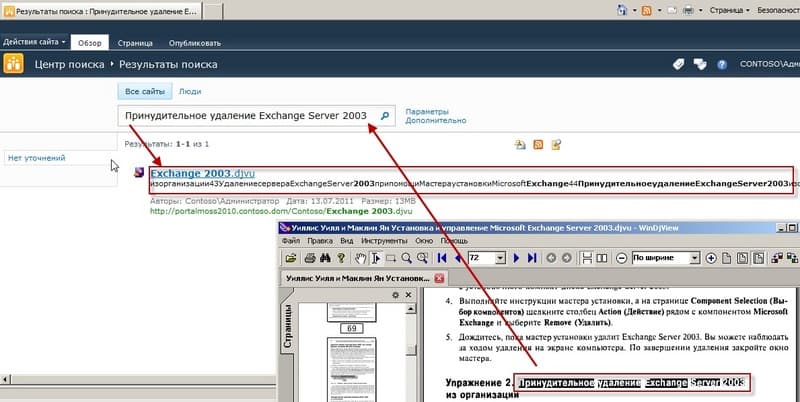
Task: Select the Люди search scope tab
Action: tap(190, 92)
